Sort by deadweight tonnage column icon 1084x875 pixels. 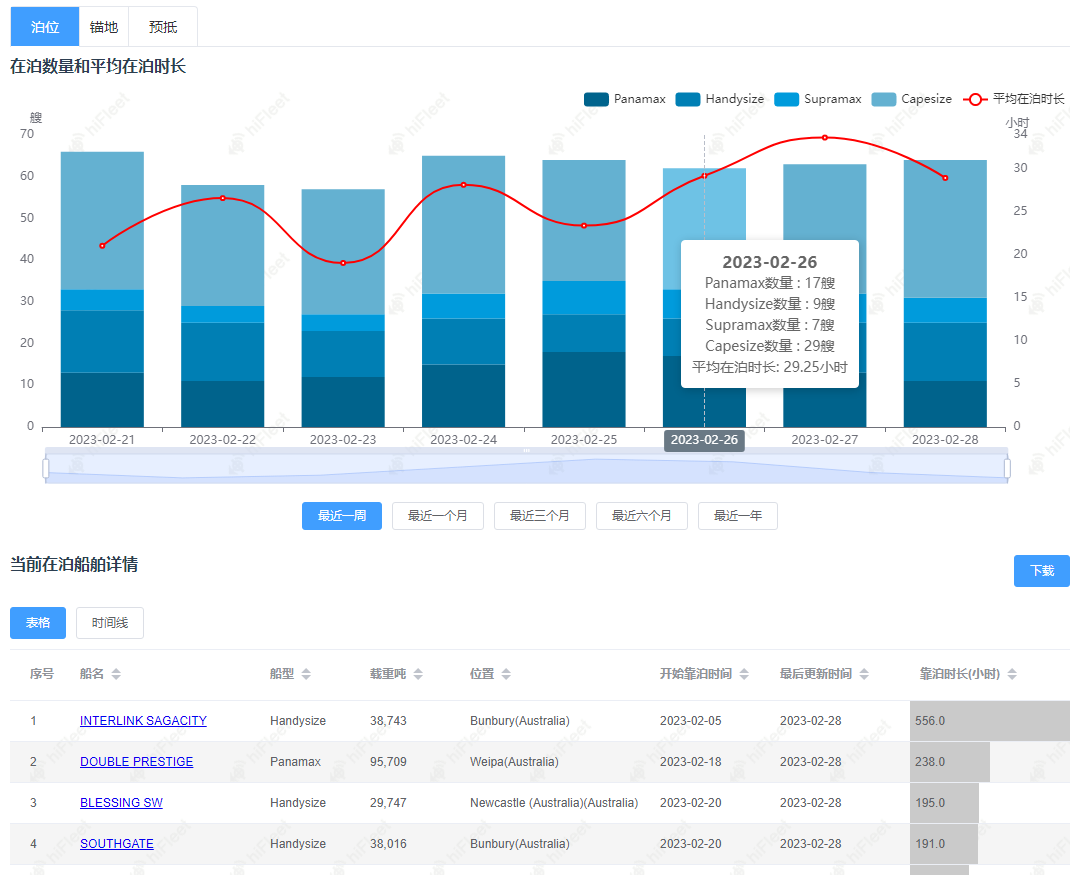tap(418, 675)
